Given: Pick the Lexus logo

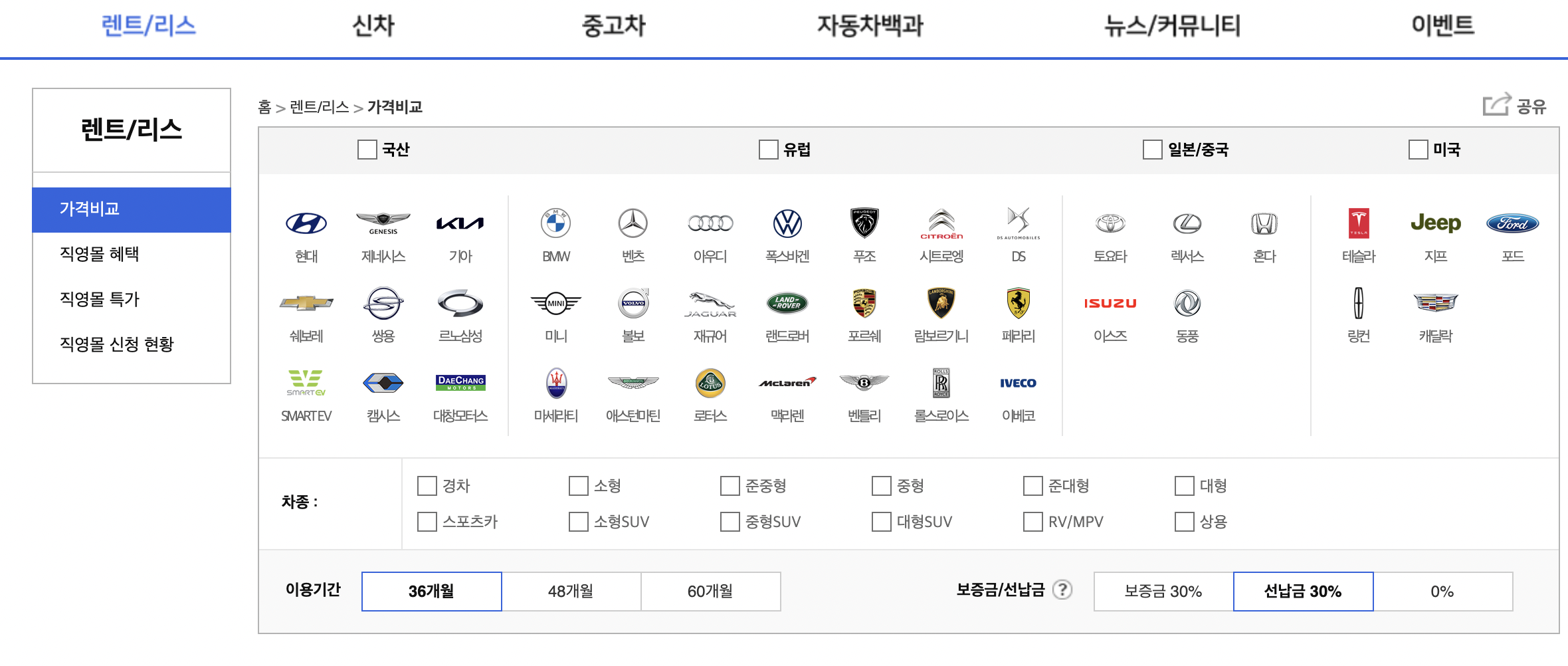Looking at the screenshot, I should [1187, 223].
